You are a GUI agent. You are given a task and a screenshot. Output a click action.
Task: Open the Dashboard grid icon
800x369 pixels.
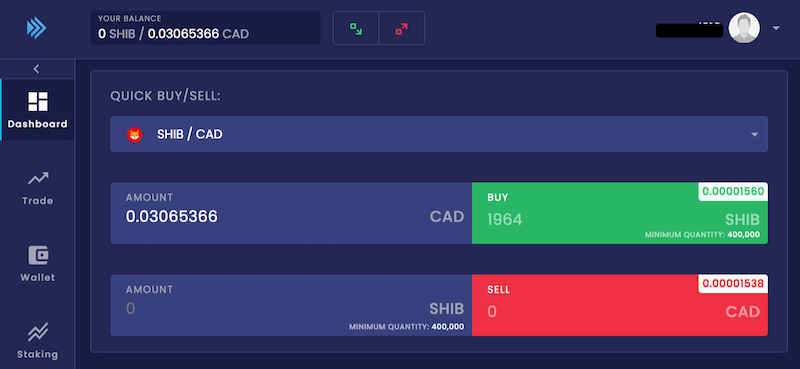click(x=38, y=101)
